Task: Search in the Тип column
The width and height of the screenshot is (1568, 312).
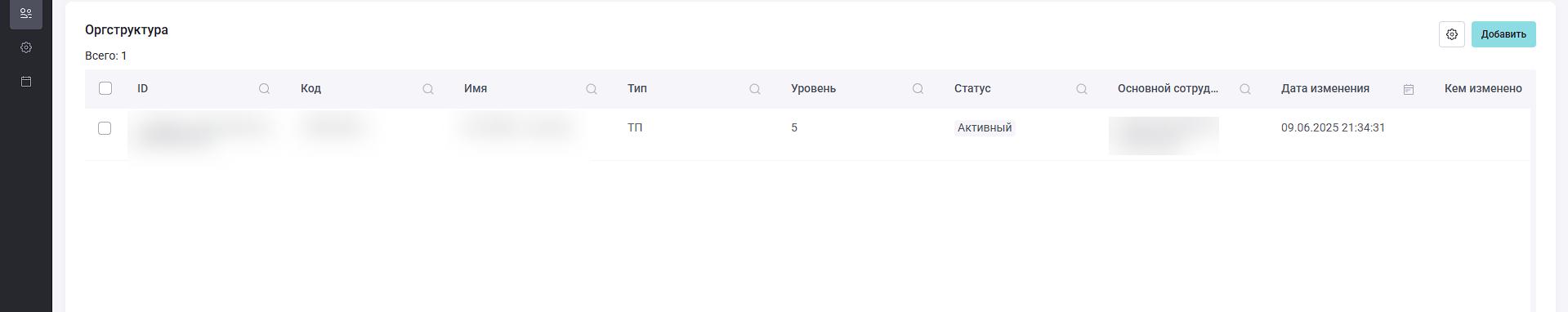Action: pyautogui.click(x=754, y=89)
